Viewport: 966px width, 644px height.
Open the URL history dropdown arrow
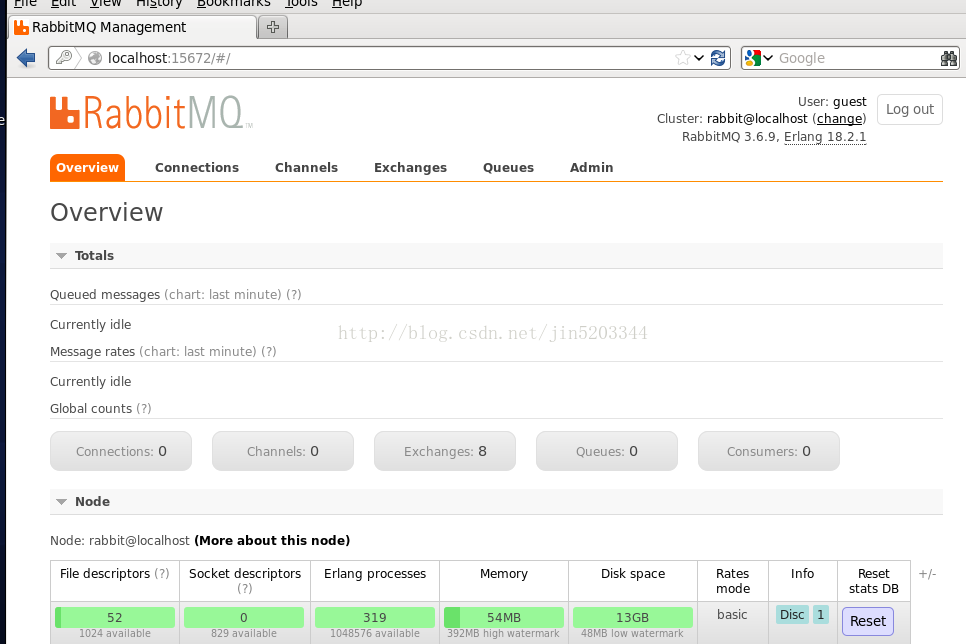699,58
